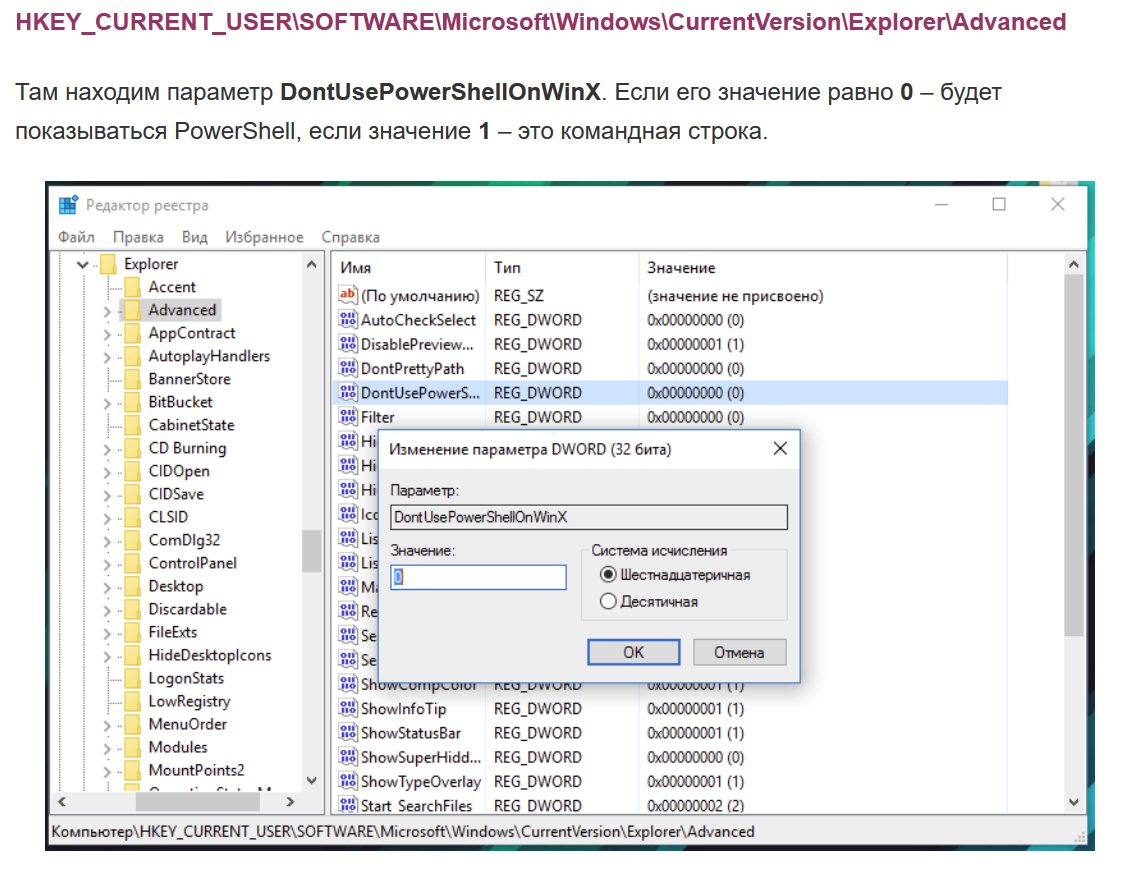Viewport: 1139px width, 886px height.
Task: Click the CLSID folder icon
Action: (x=132, y=517)
